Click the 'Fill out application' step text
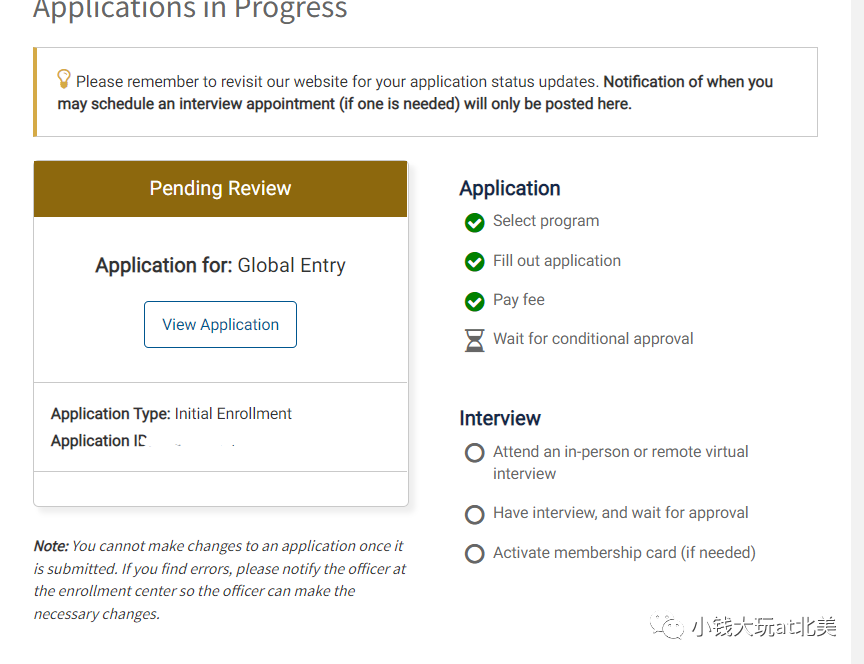The width and height of the screenshot is (864, 664). tap(557, 261)
